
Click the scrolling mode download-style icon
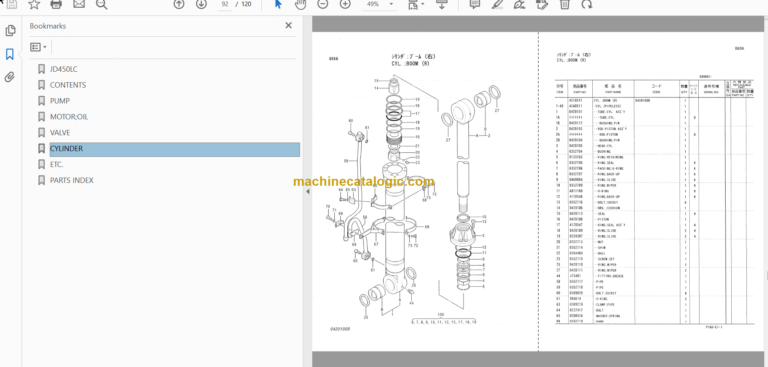441,4
